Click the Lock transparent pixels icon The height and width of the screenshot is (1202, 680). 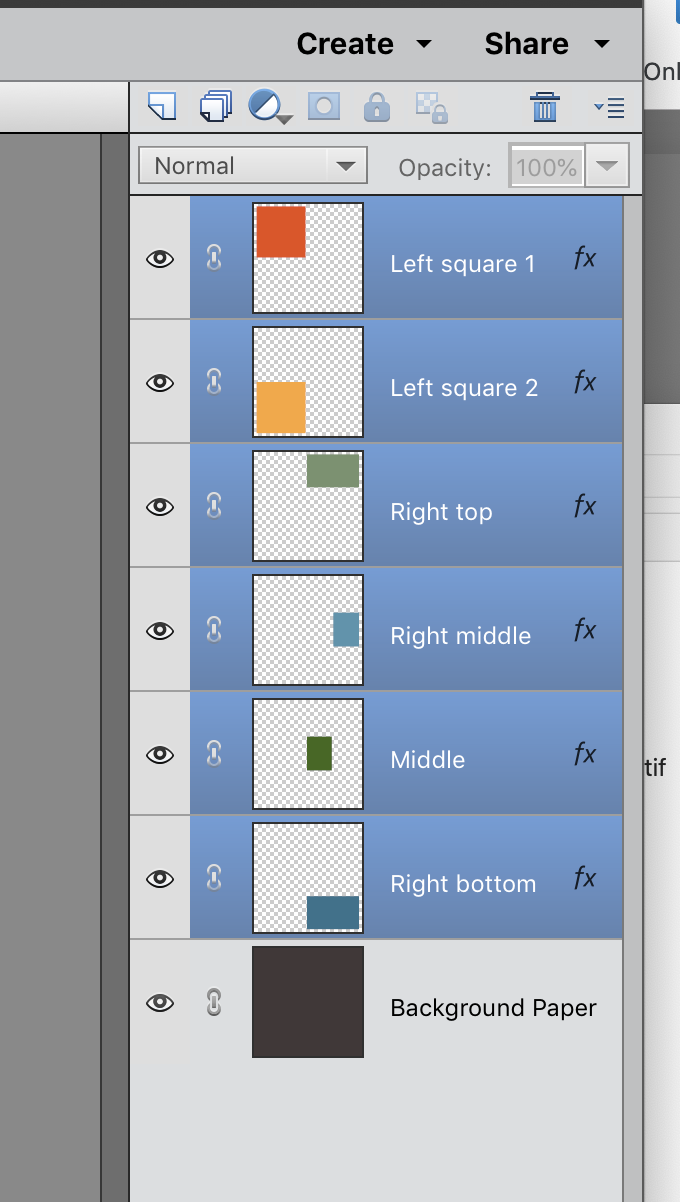[430, 107]
